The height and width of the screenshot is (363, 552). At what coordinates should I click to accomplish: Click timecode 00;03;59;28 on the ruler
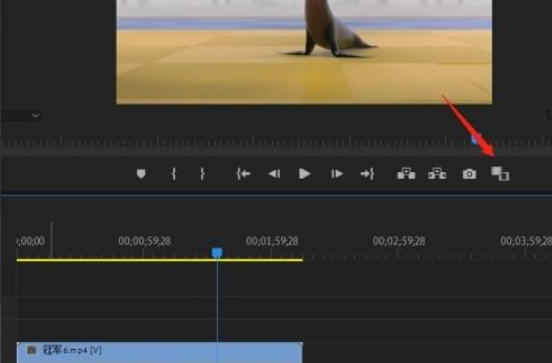point(526,241)
